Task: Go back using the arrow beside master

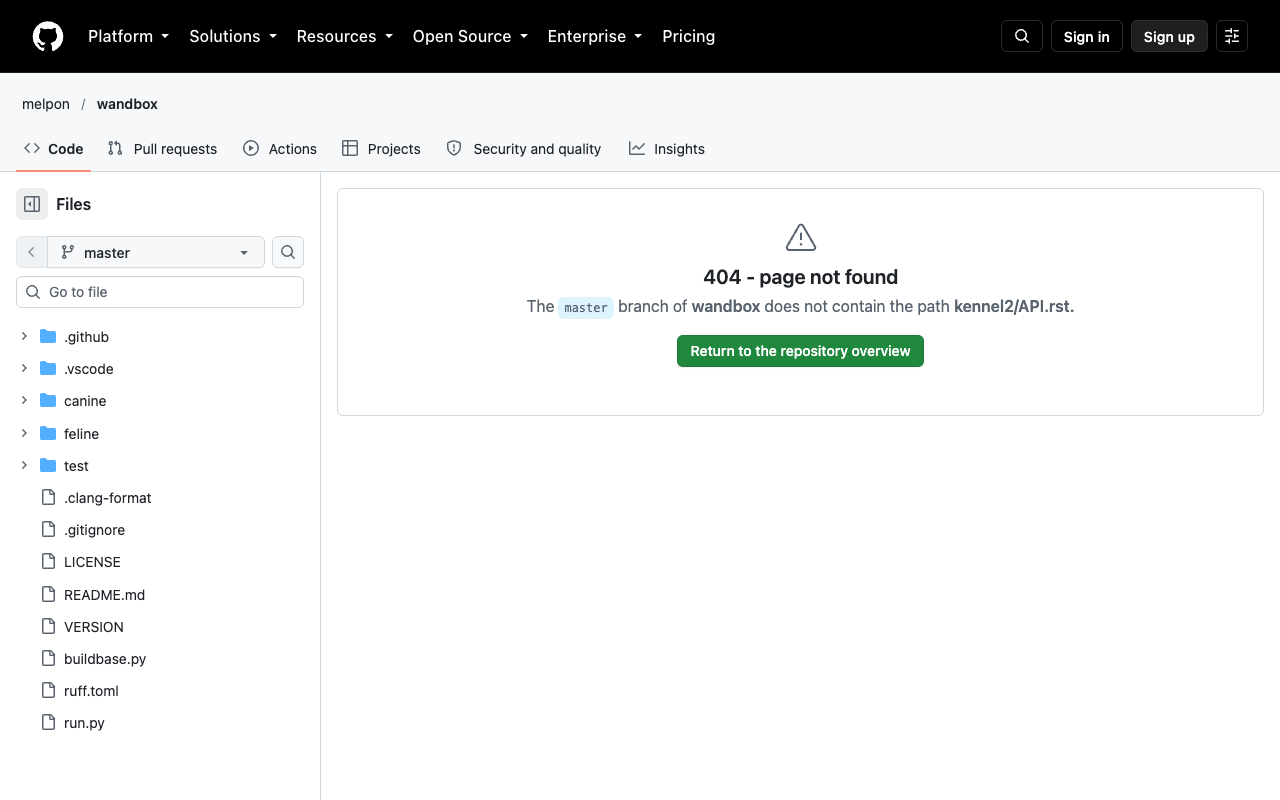Action: coord(32,252)
